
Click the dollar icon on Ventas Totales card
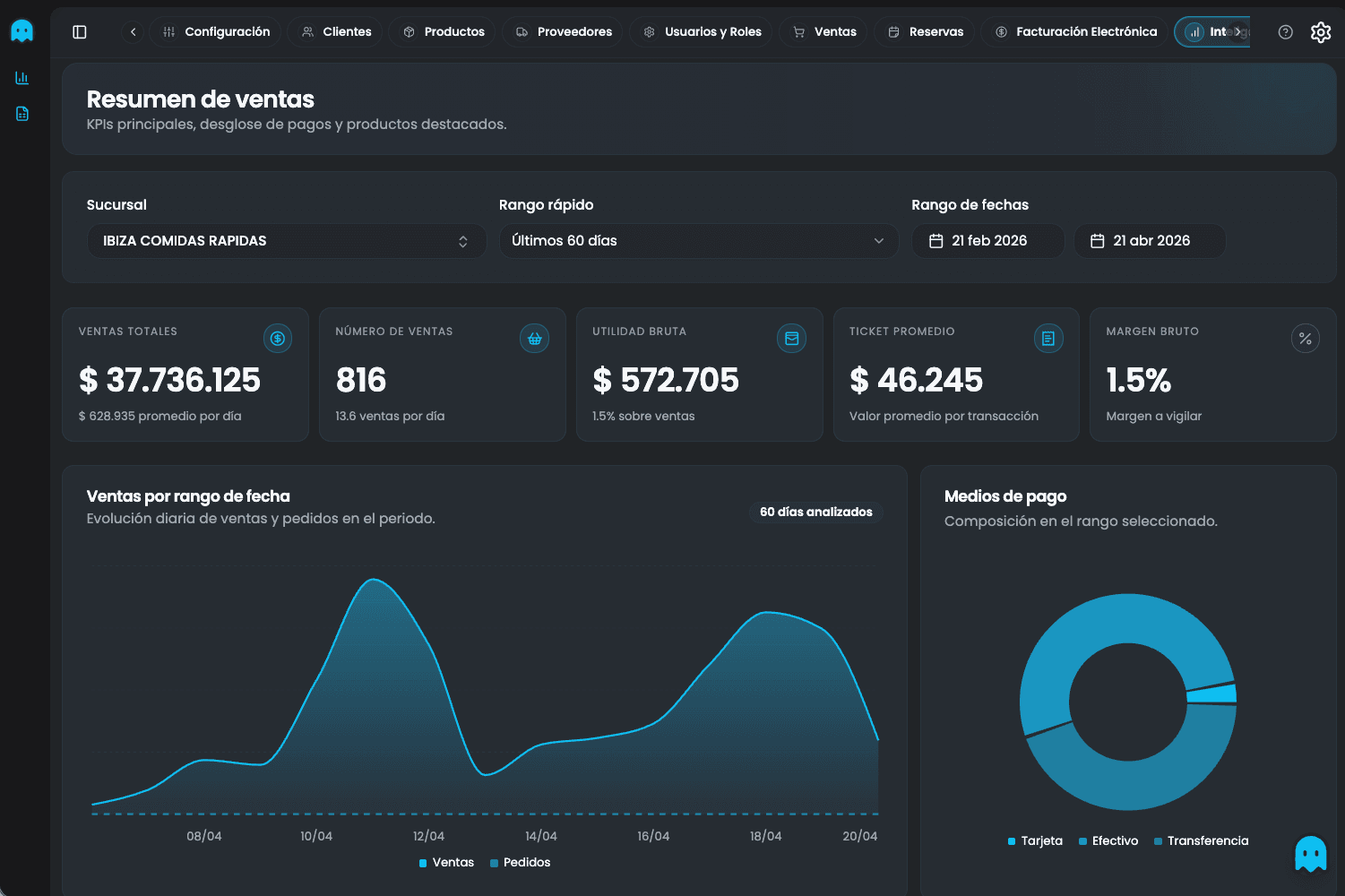pyautogui.click(x=277, y=338)
